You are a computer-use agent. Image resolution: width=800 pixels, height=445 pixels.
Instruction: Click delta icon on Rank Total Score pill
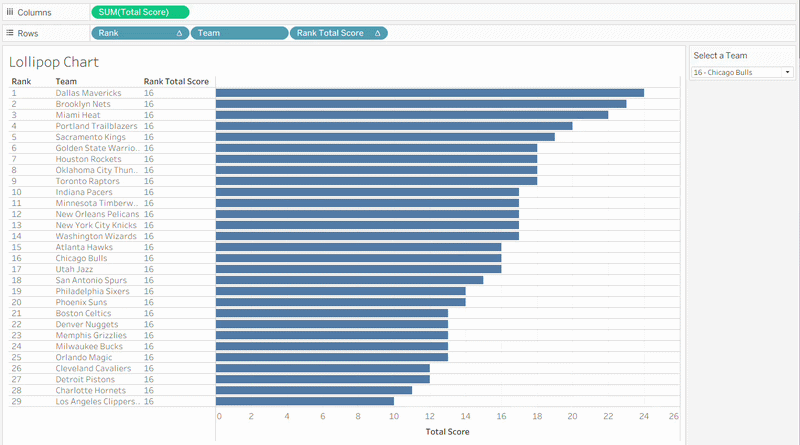[x=378, y=33]
